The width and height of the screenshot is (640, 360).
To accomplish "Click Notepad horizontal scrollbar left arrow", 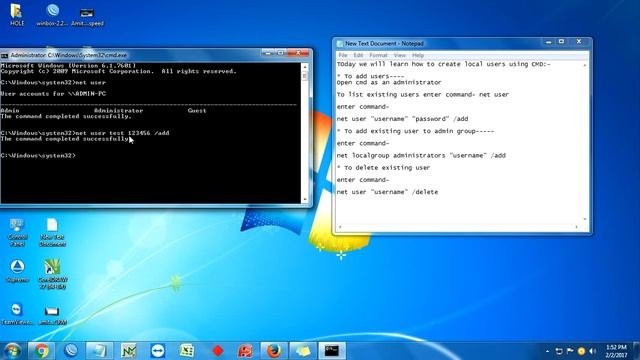I will tap(340, 227).
